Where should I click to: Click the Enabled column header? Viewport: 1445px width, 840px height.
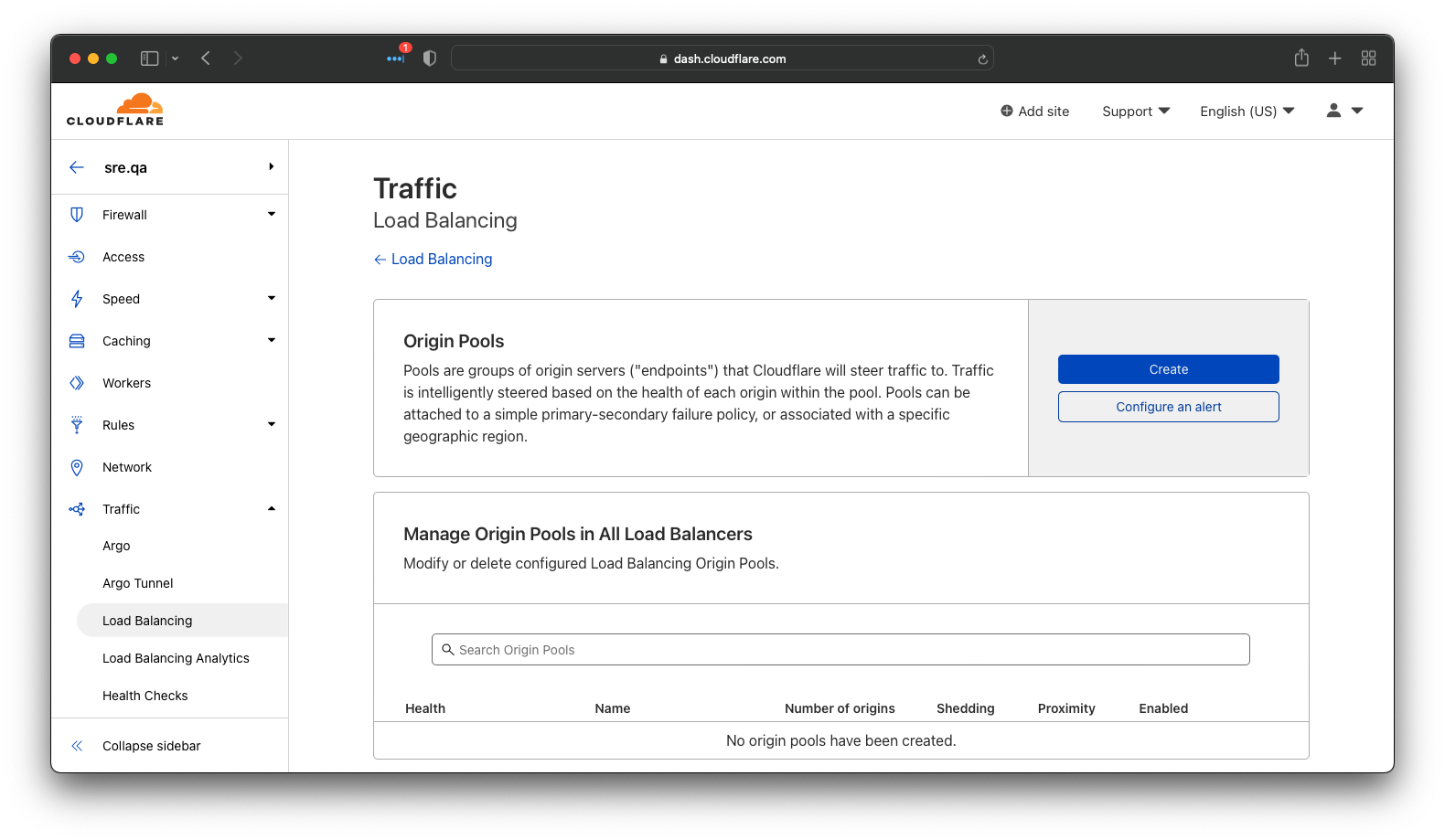pos(1163,708)
